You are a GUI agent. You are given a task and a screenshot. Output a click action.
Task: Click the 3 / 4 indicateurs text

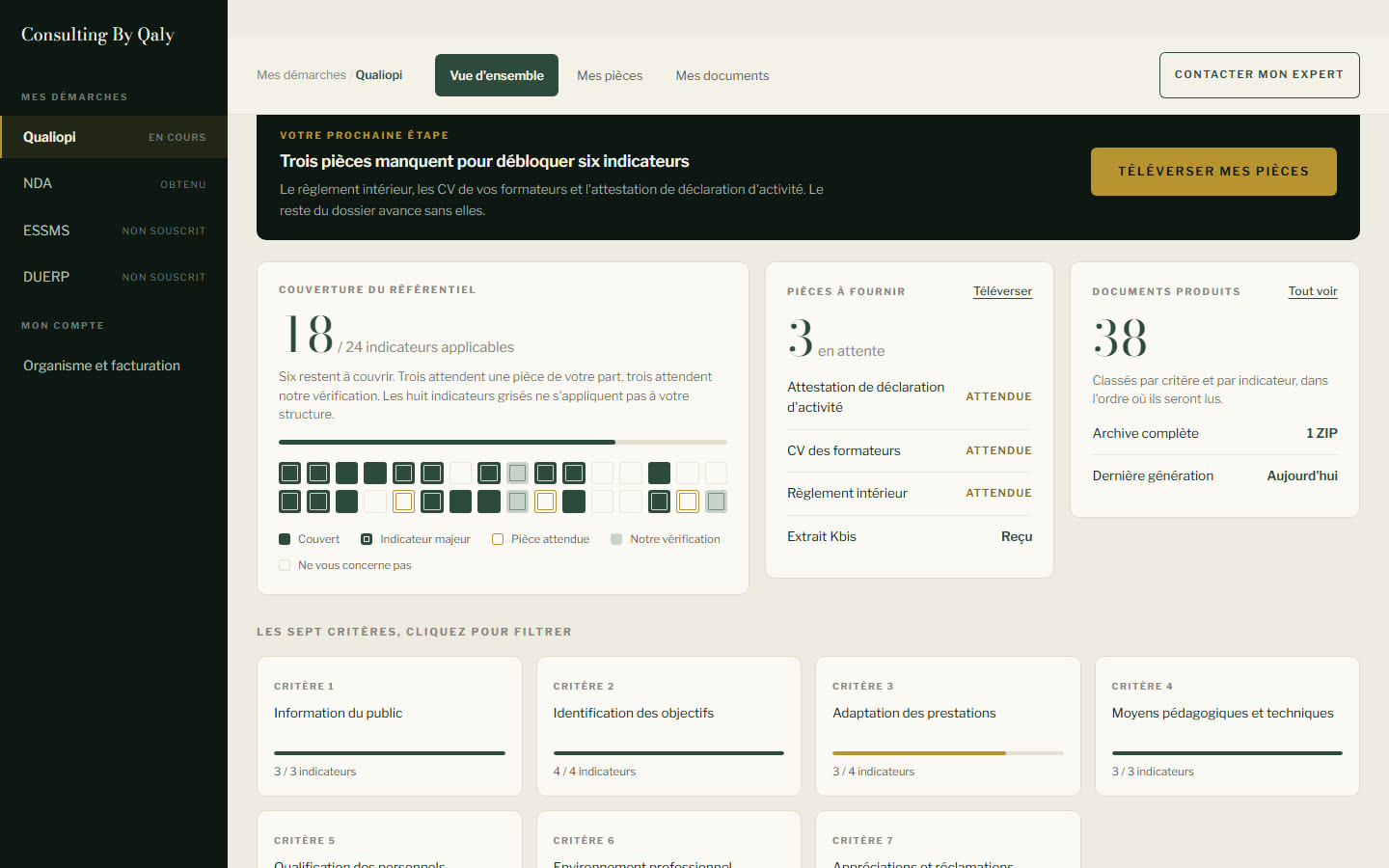pyautogui.click(x=874, y=772)
